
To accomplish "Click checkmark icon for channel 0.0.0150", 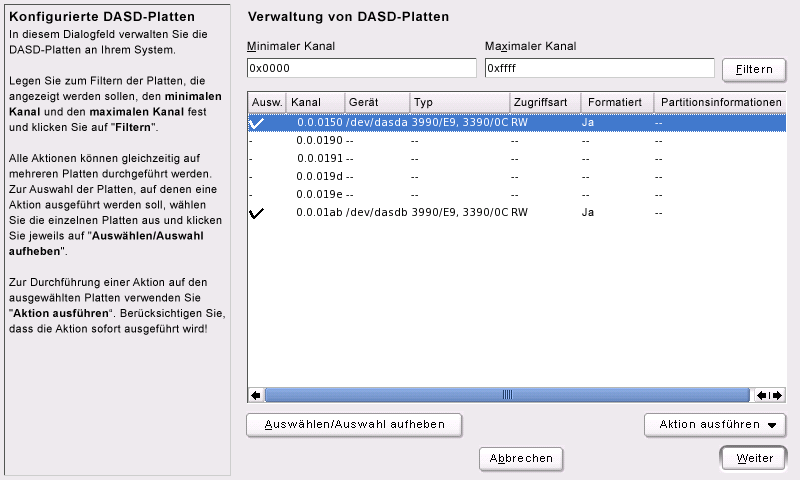I will pos(257,122).
